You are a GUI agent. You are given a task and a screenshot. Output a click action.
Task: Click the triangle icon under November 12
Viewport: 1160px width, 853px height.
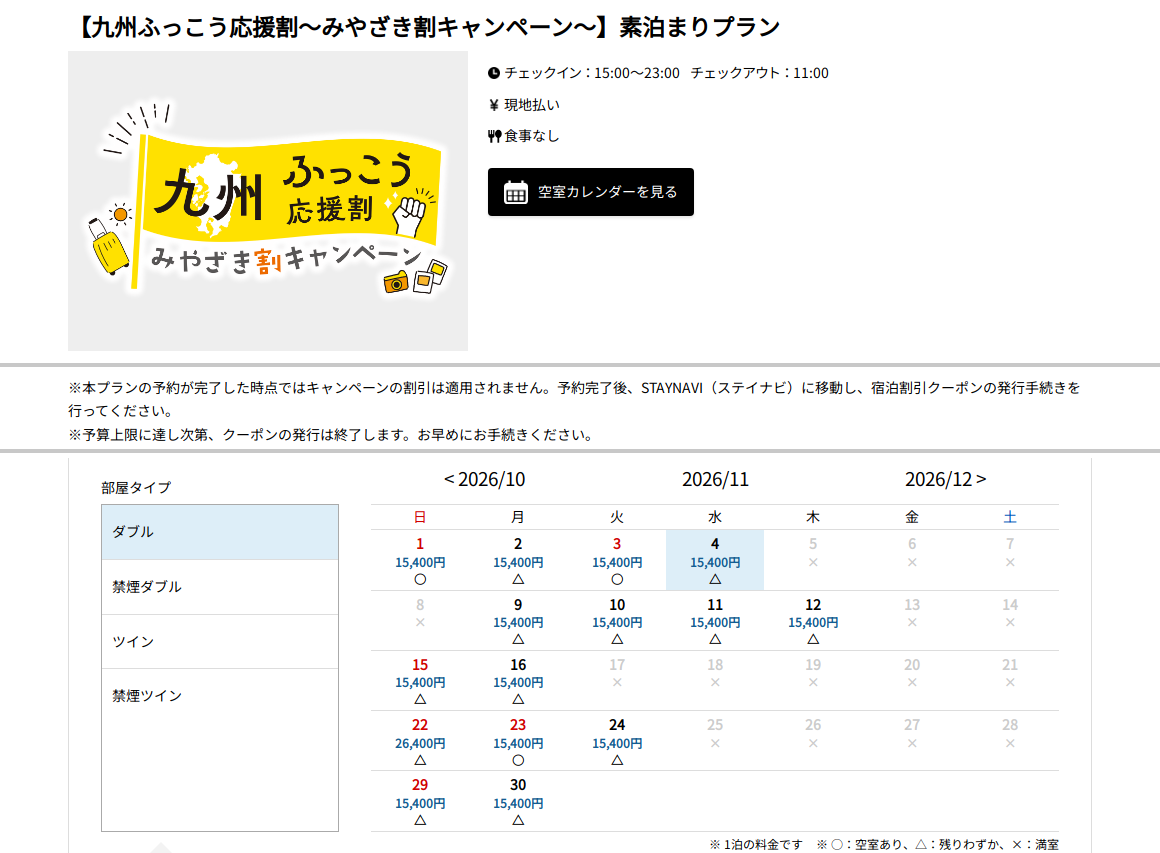click(813, 639)
